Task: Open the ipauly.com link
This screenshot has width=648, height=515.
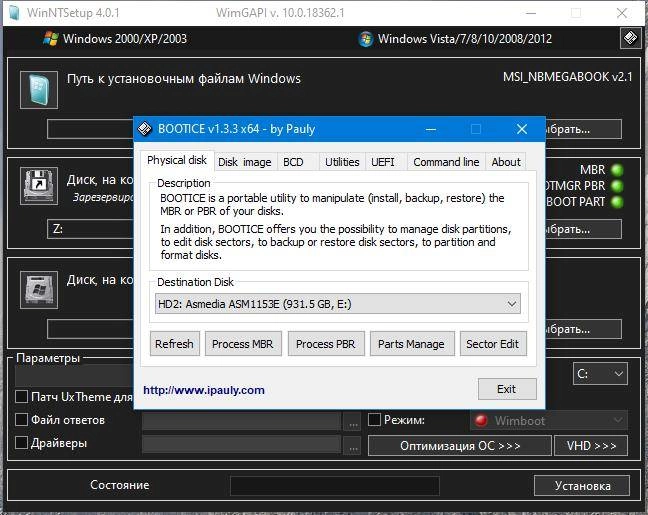Action: coord(204,390)
